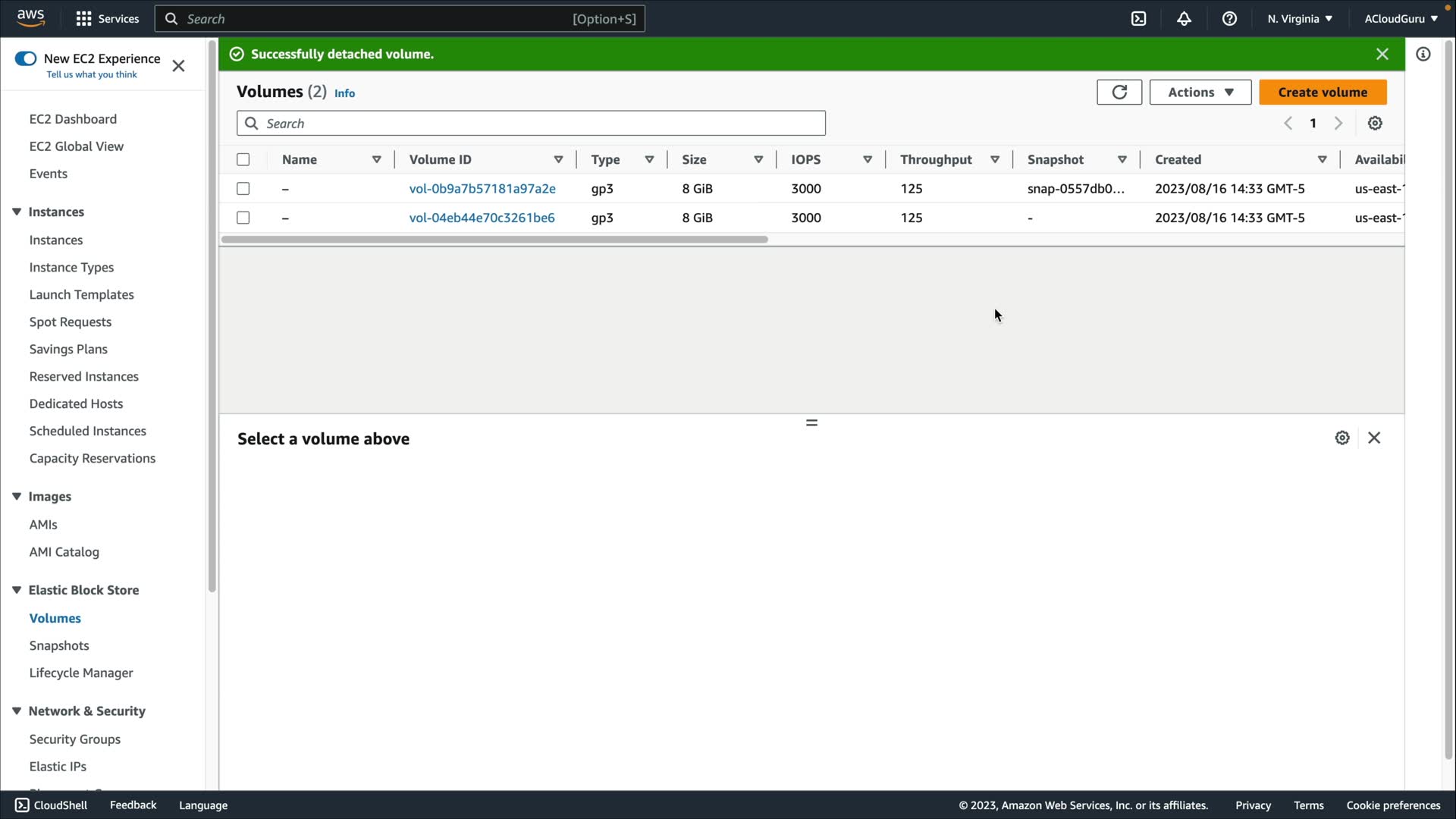Select checkbox for vol-04eb44e70c3261be6
This screenshot has width=1456, height=819.
tap(243, 218)
